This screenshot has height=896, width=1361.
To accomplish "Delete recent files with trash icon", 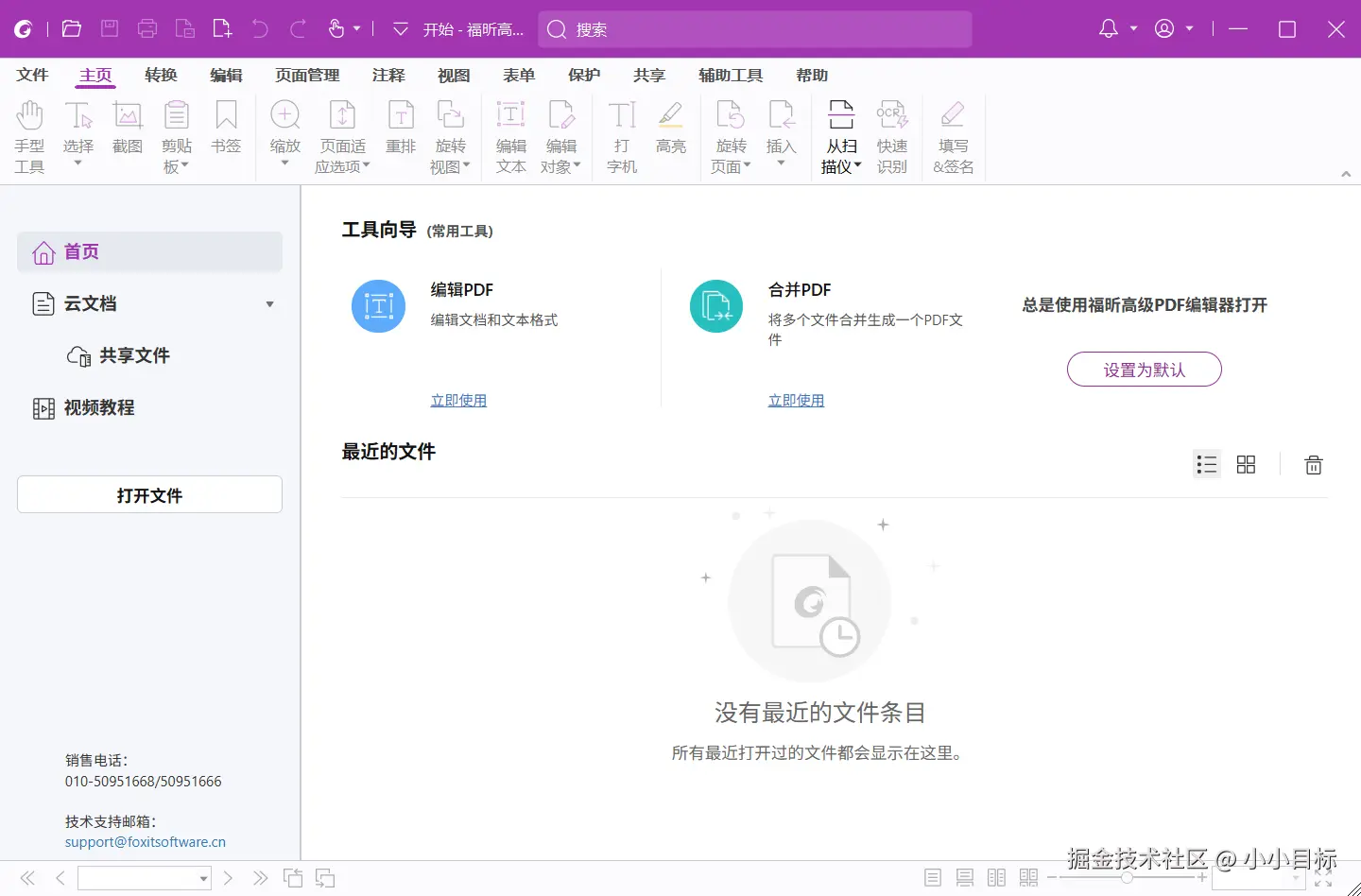I will click(1314, 464).
